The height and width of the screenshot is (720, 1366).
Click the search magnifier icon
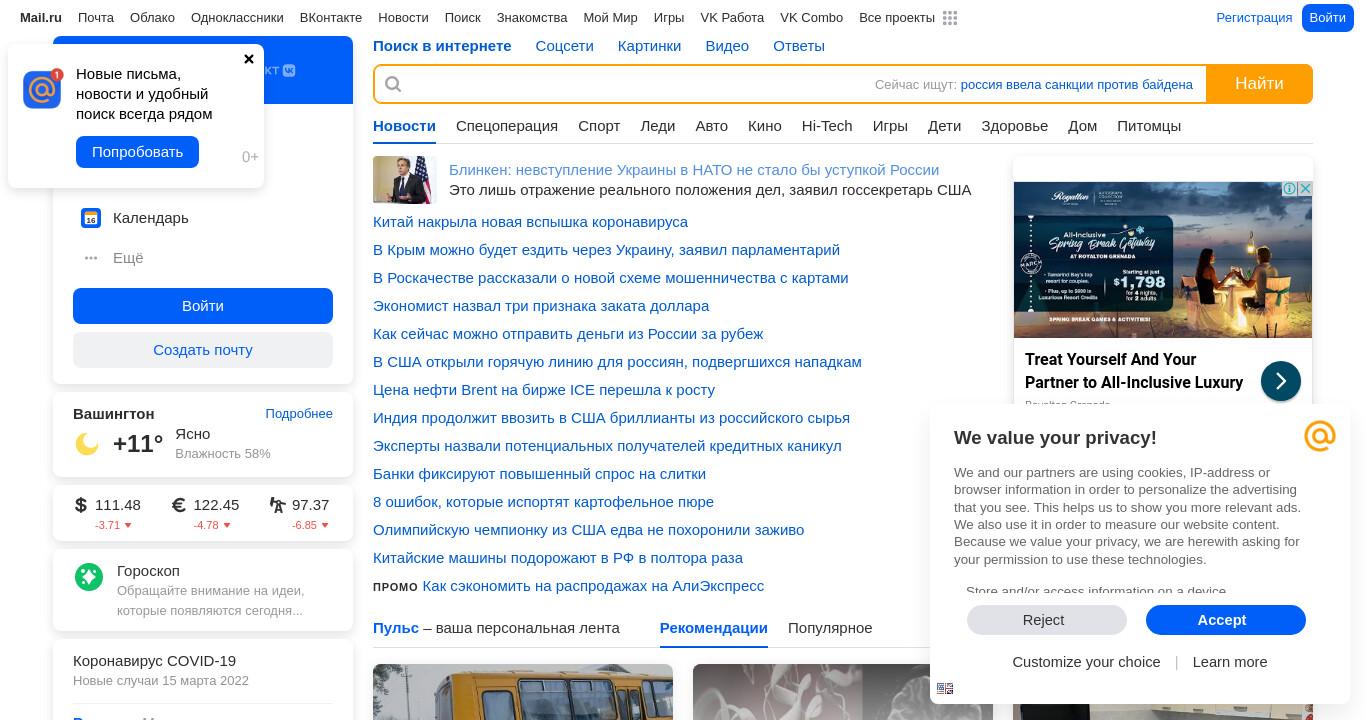pos(393,84)
